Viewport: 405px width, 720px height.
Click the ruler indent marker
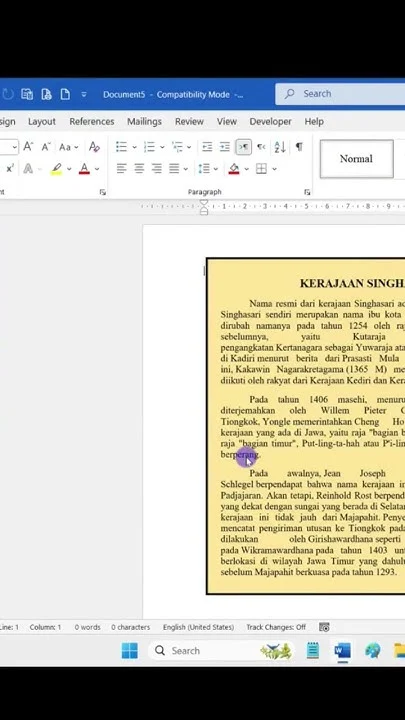(204, 207)
